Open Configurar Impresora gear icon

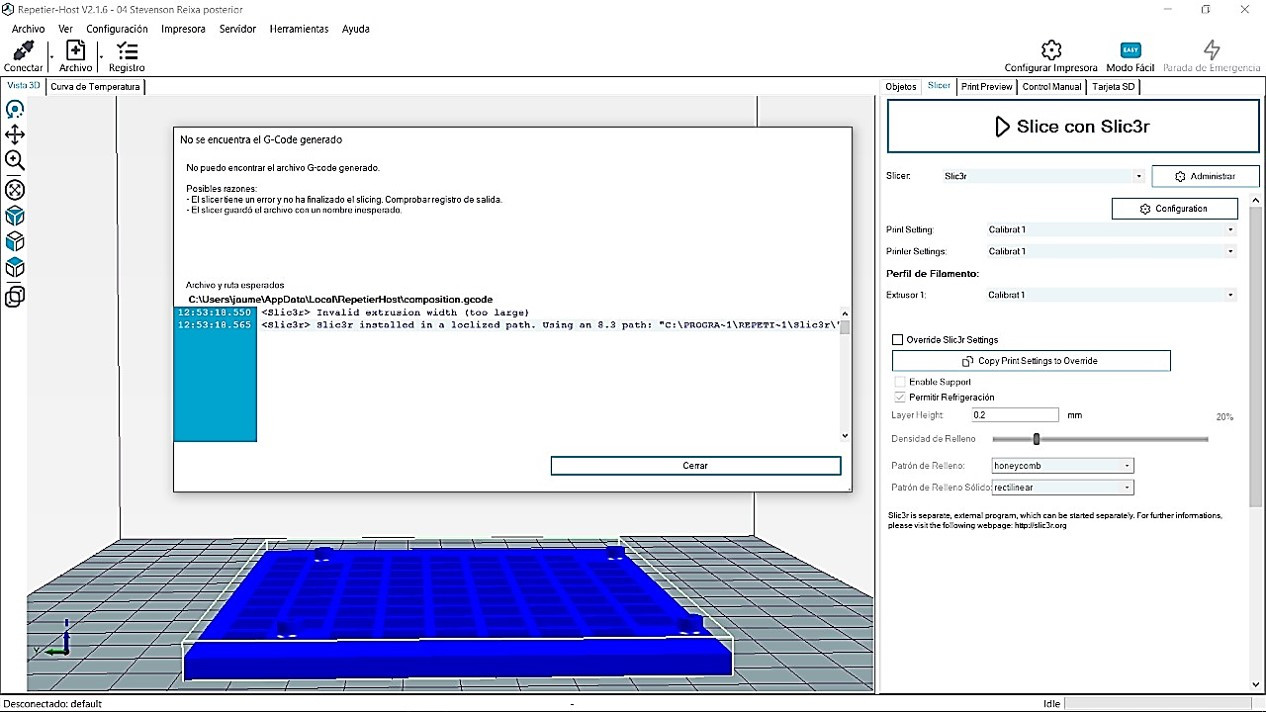point(1050,51)
